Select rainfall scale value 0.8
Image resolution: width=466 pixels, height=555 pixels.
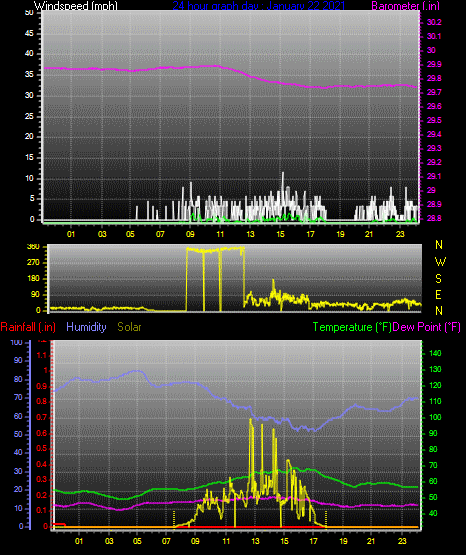click(42, 402)
